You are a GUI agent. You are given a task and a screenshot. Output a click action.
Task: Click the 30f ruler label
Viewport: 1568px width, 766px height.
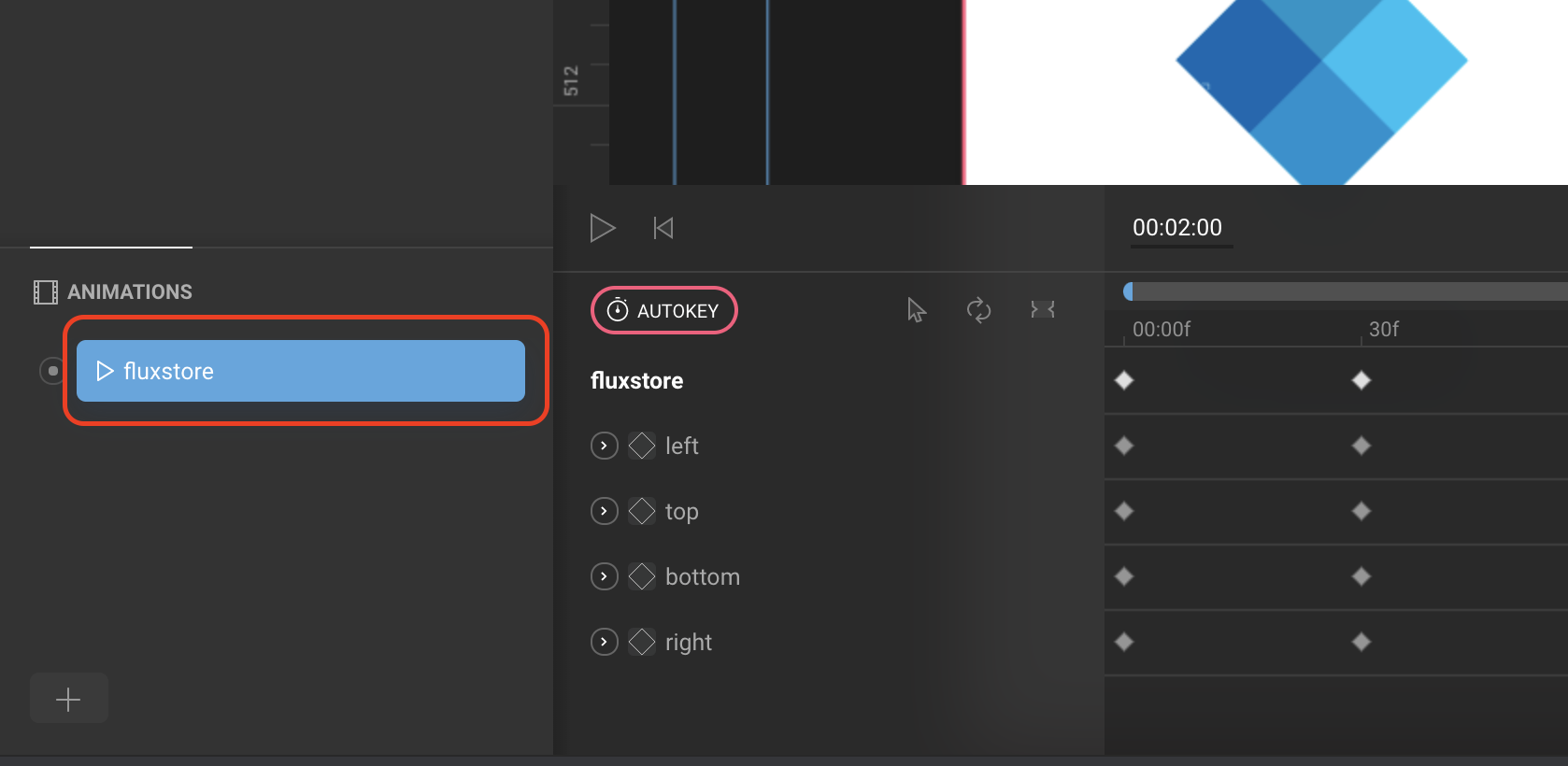1384,329
